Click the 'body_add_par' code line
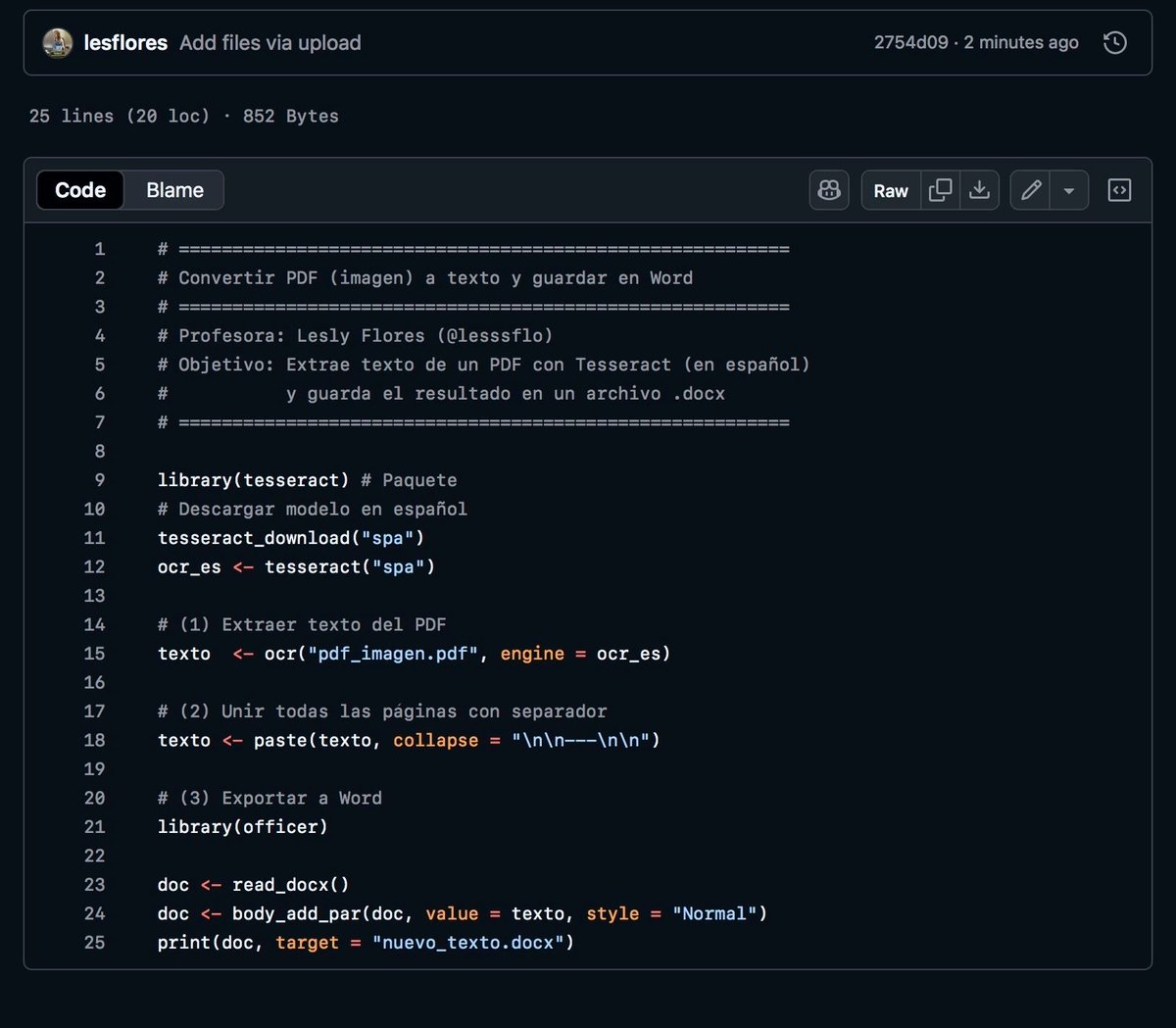 (462, 913)
